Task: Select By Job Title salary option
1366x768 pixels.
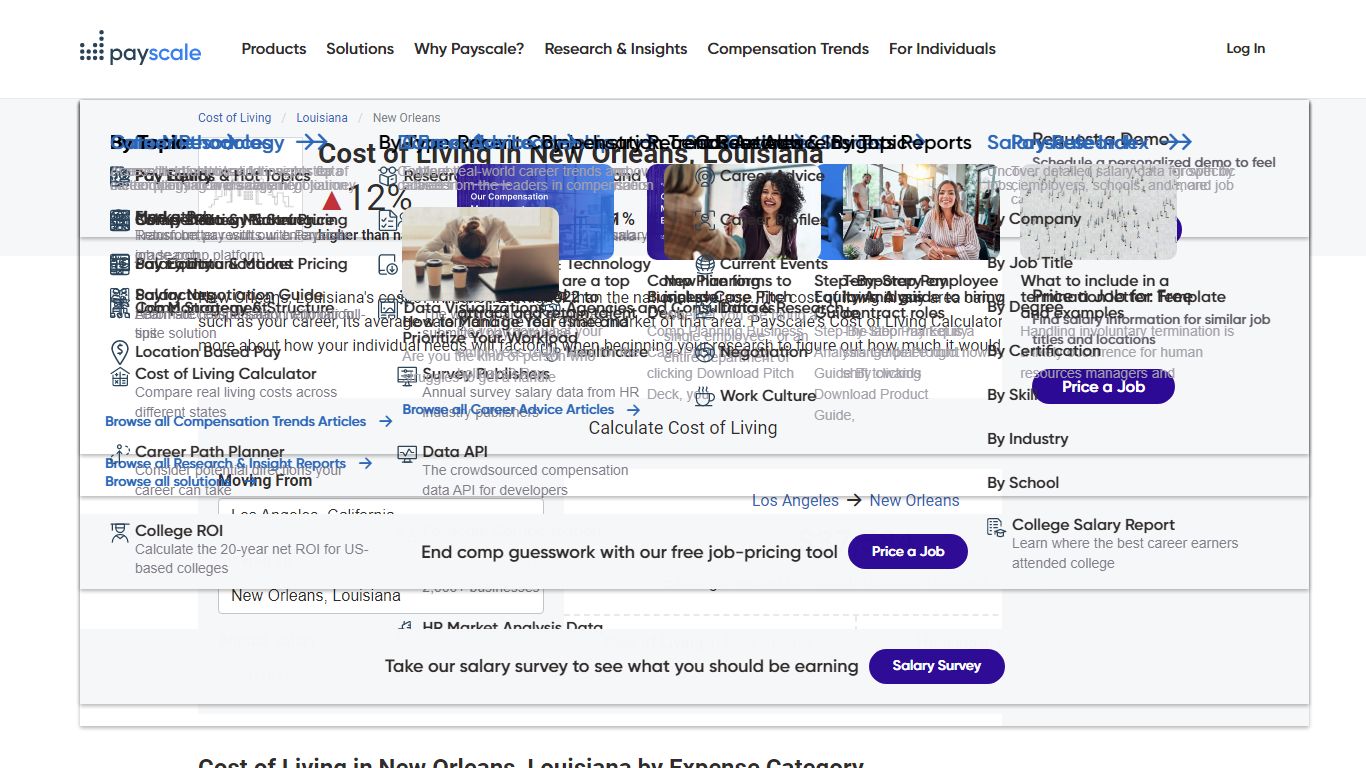Action: click(x=1030, y=263)
